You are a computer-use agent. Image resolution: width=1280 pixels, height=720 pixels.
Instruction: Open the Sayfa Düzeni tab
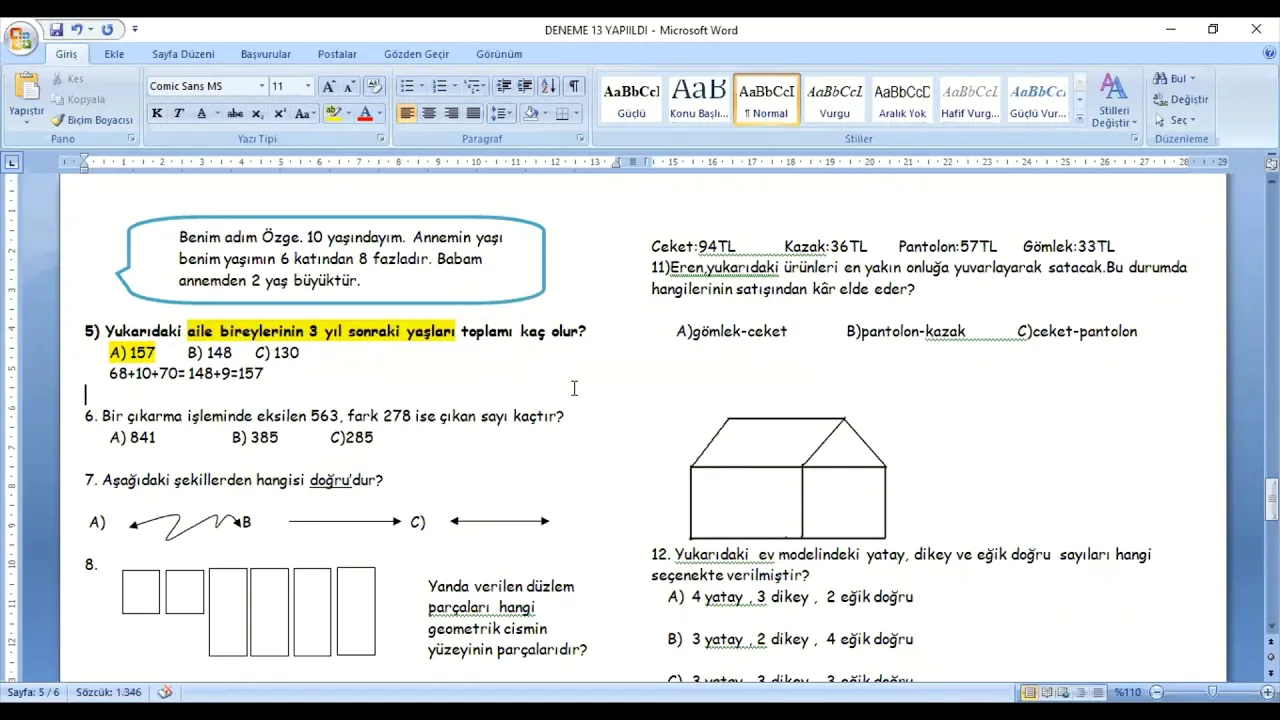point(183,54)
